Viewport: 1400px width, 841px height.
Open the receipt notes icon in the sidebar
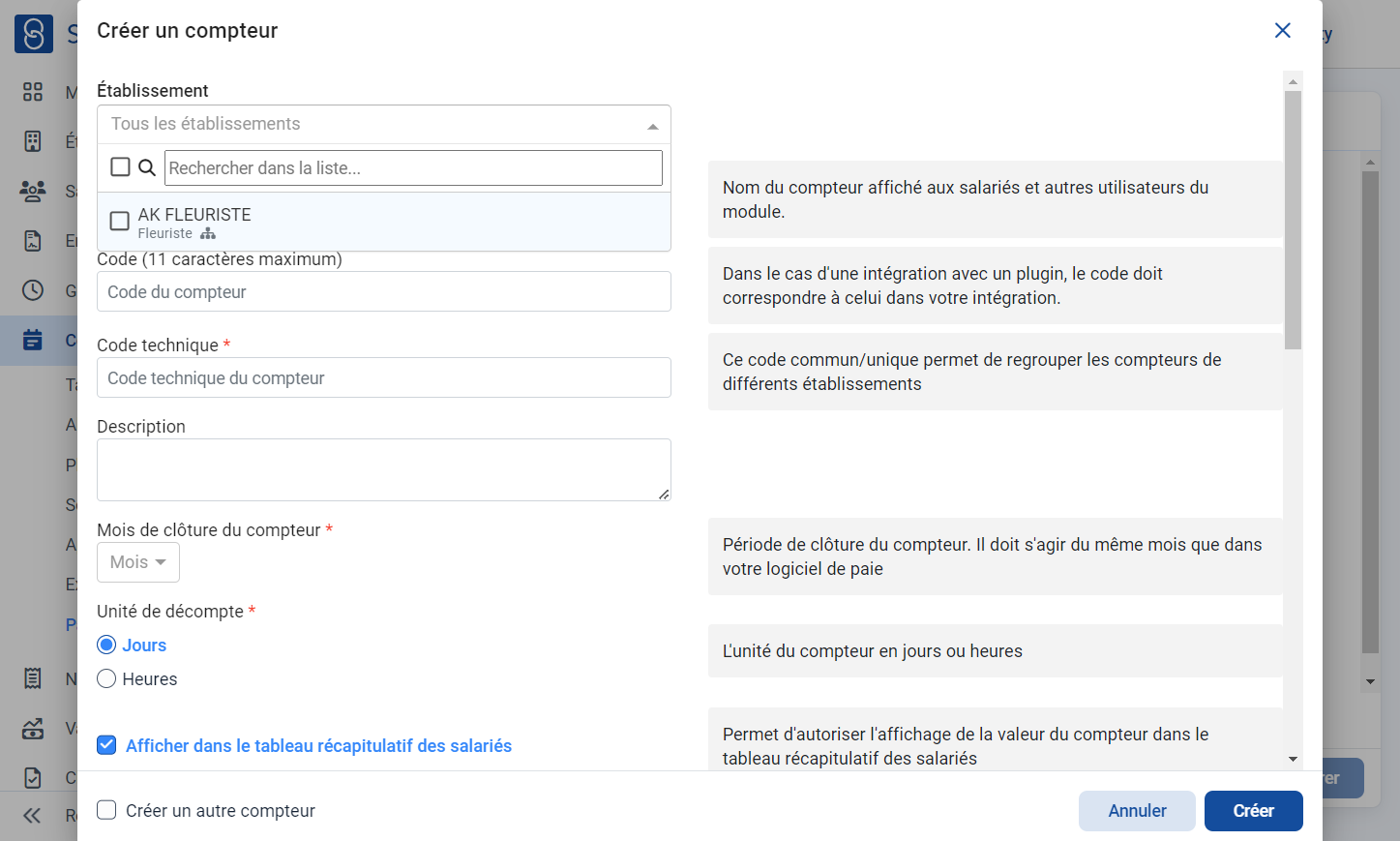pyautogui.click(x=33, y=678)
